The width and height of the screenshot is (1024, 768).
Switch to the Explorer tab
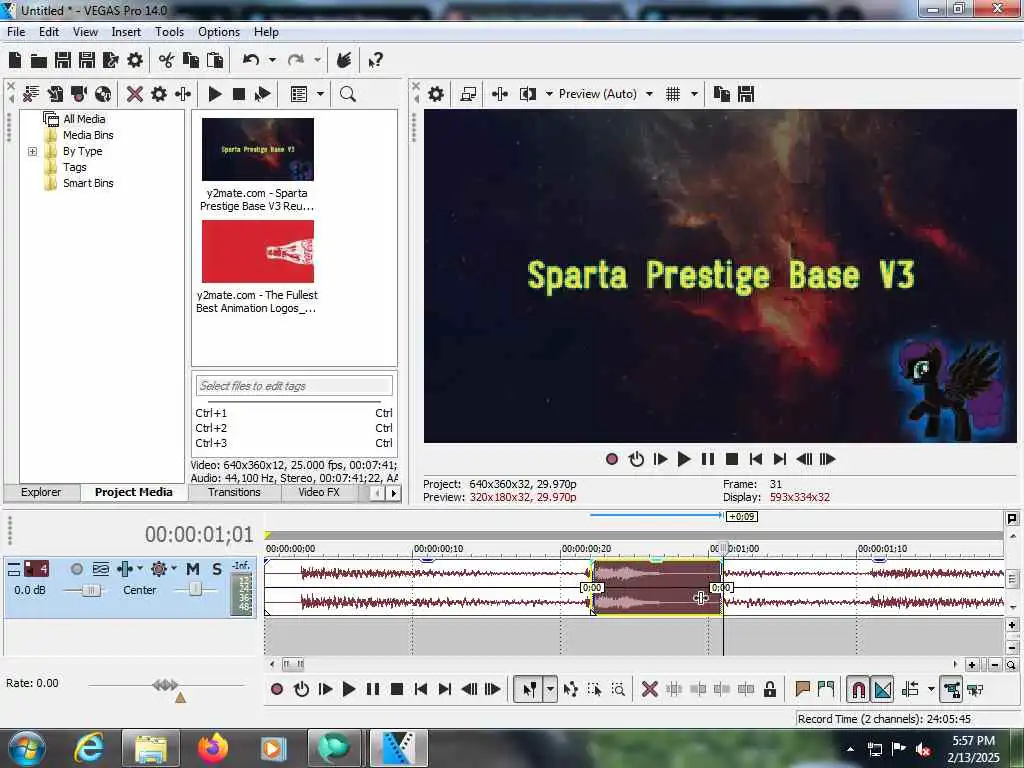click(x=41, y=492)
